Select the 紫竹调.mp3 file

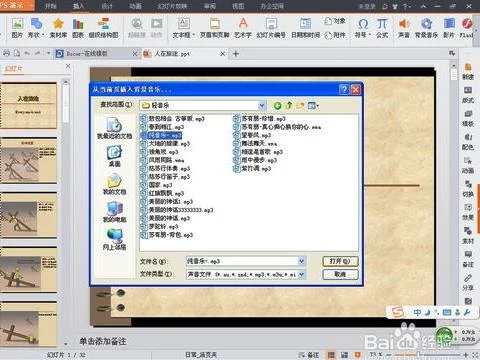[x=252, y=168]
